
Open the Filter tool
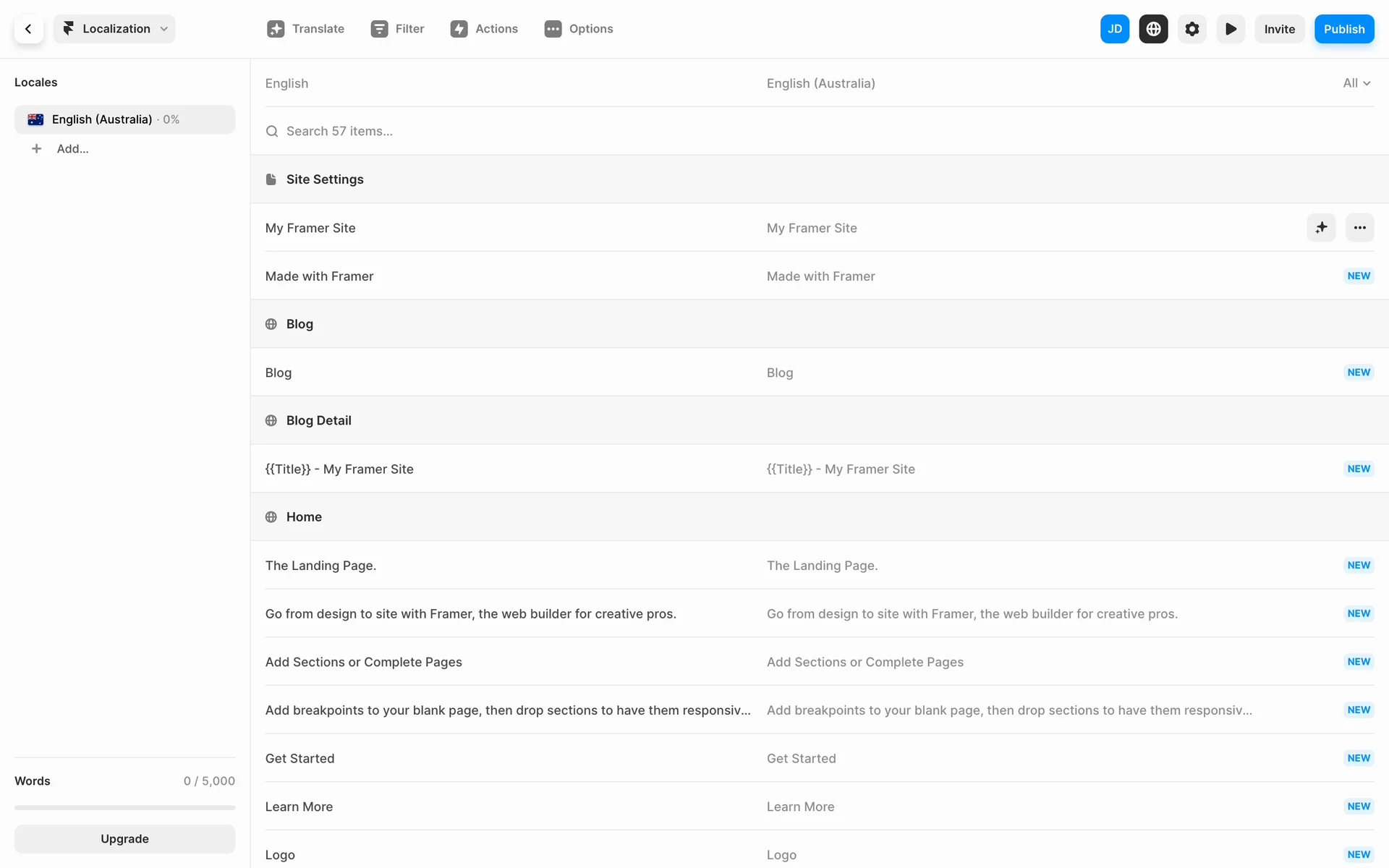point(397,29)
